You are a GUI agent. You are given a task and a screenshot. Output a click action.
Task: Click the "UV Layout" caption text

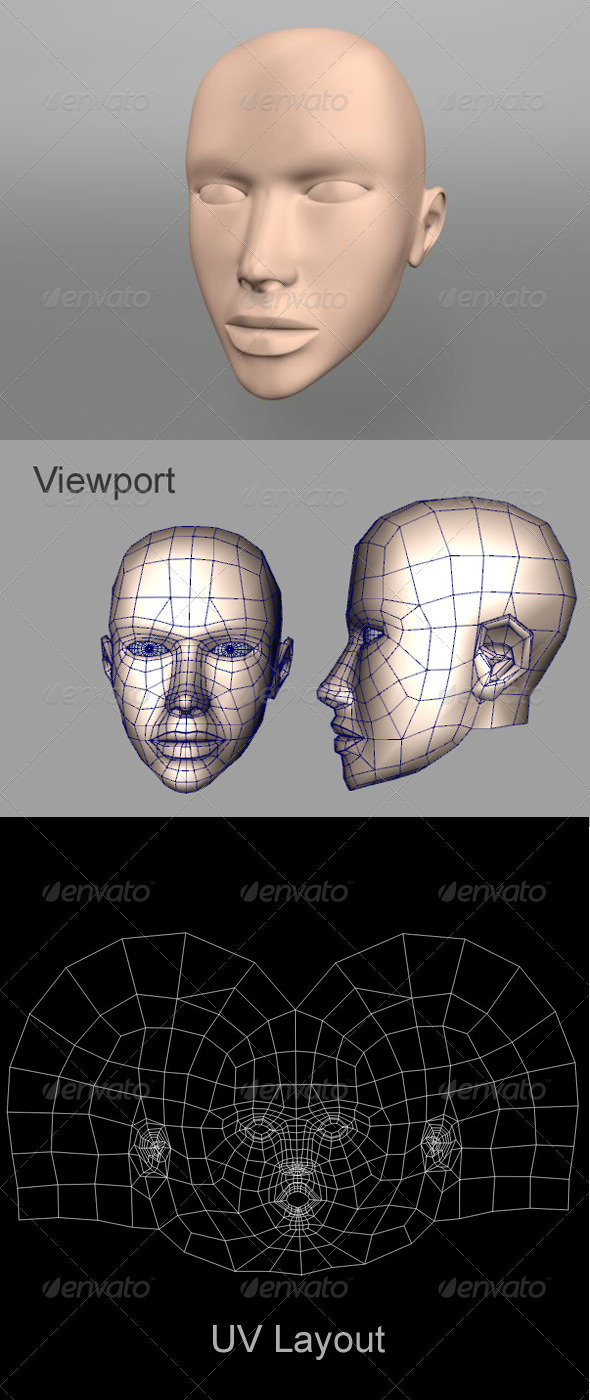point(298,1339)
